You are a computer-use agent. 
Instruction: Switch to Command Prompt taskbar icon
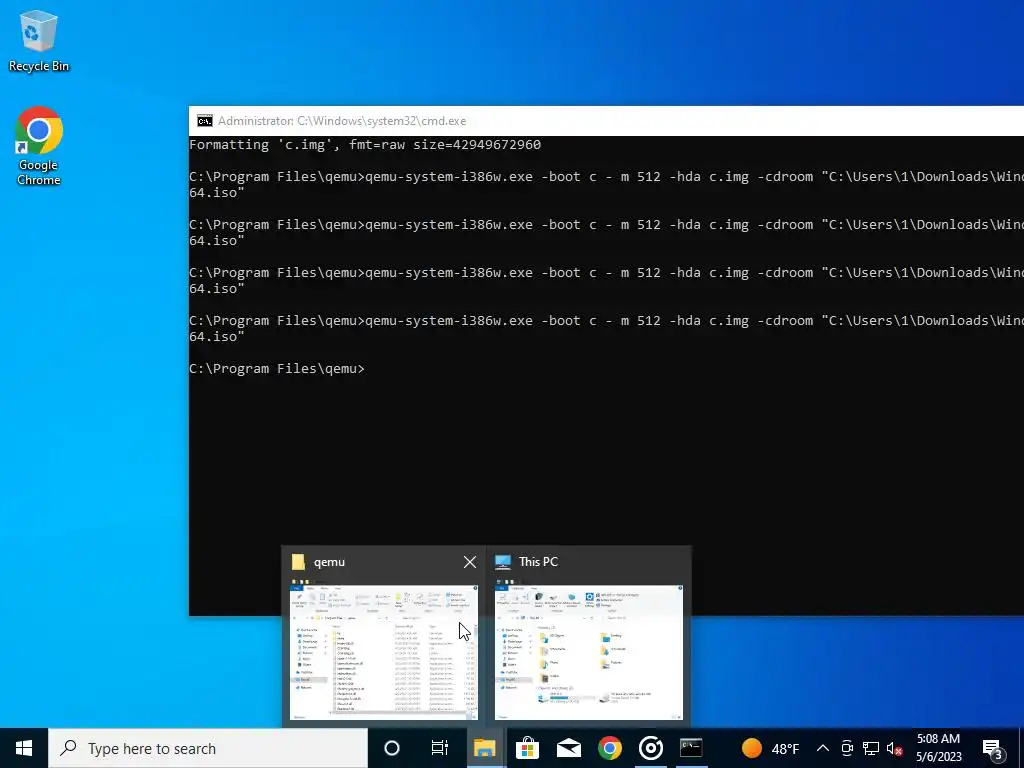[x=691, y=748]
